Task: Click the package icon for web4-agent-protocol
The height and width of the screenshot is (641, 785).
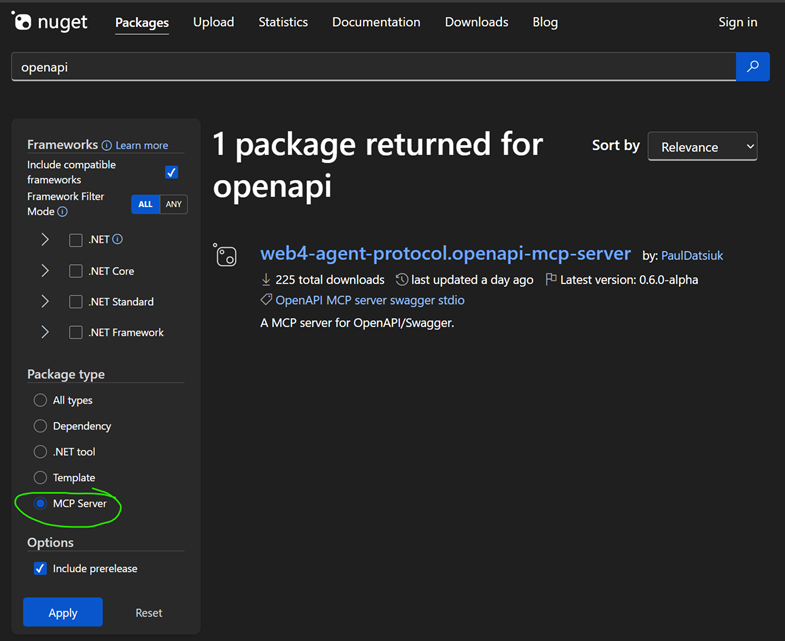Action: coord(225,255)
